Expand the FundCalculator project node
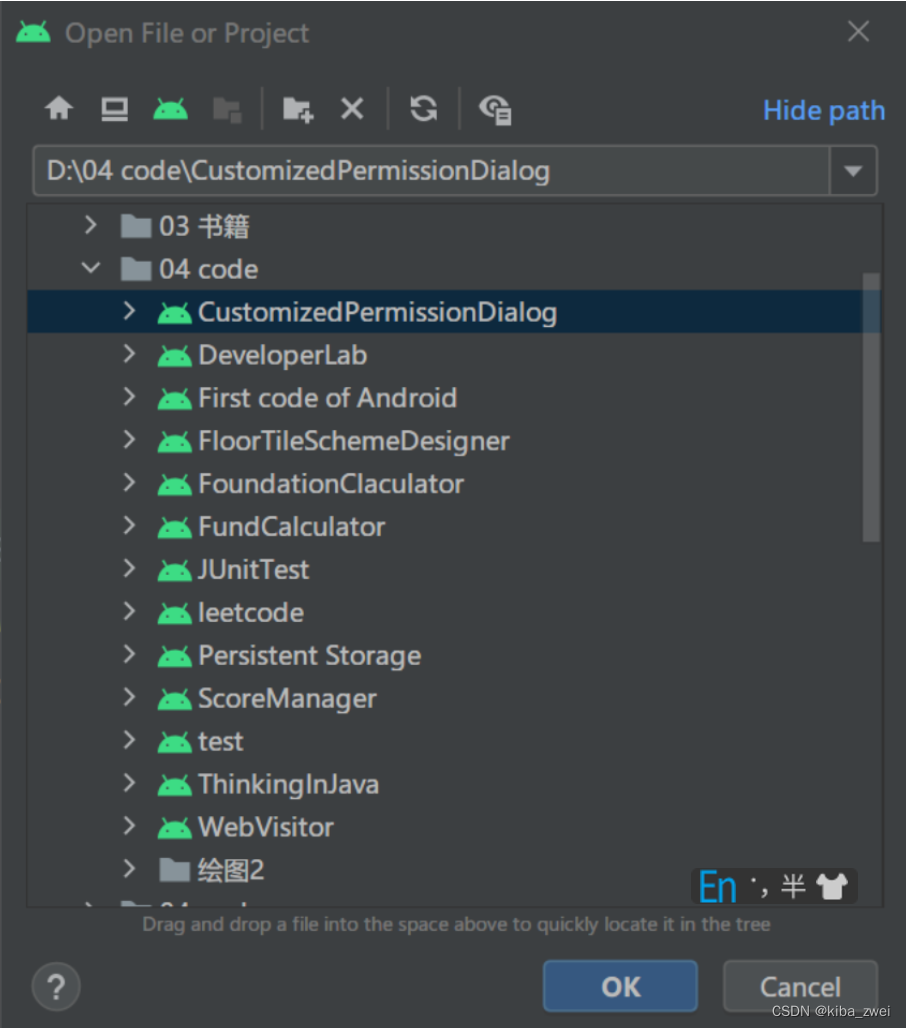 click(129, 526)
